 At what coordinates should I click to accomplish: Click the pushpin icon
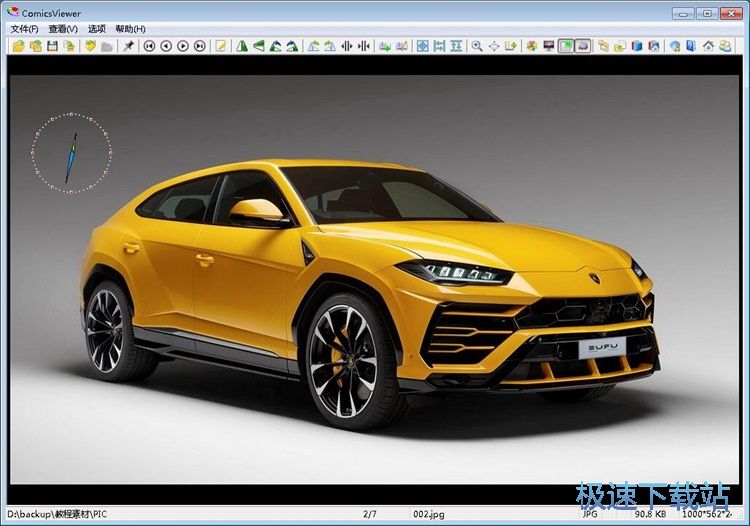[x=128, y=46]
